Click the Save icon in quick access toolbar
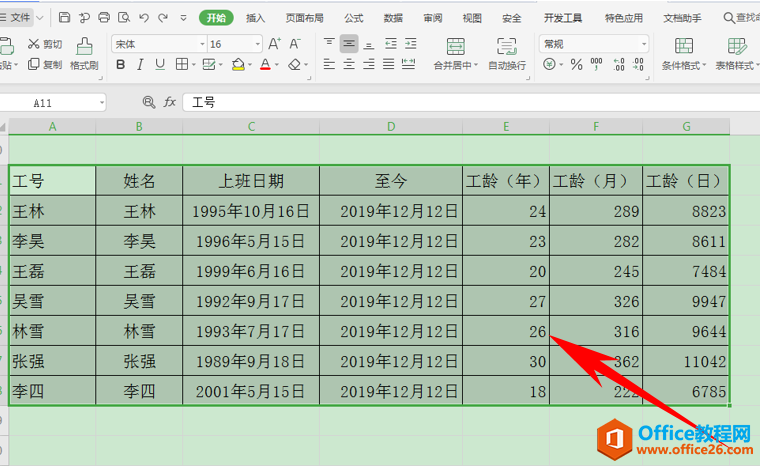The width and height of the screenshot is (760, 467). tap(64, 18)
